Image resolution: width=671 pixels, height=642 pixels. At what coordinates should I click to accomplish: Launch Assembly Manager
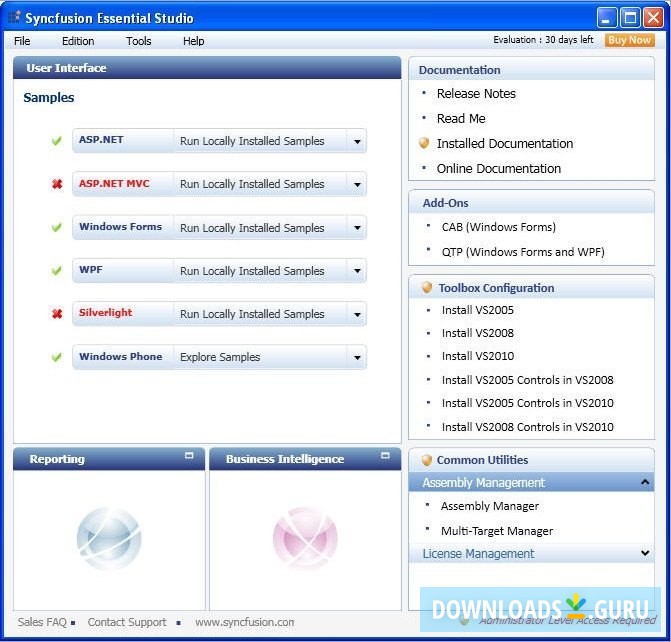pyautogui.click(x=490, y=506)
